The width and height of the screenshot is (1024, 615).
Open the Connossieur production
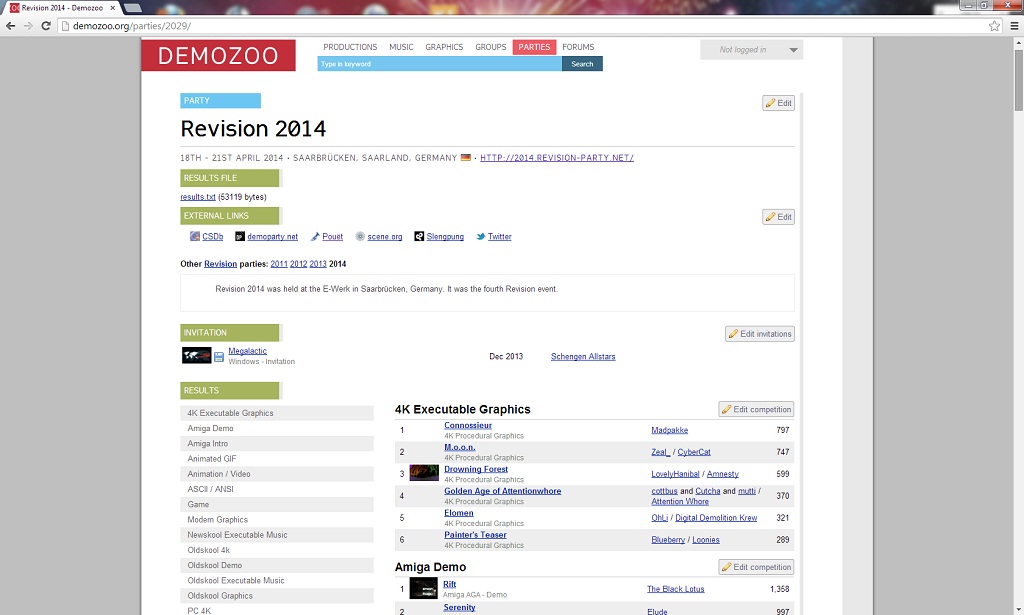tap(468, 425)
